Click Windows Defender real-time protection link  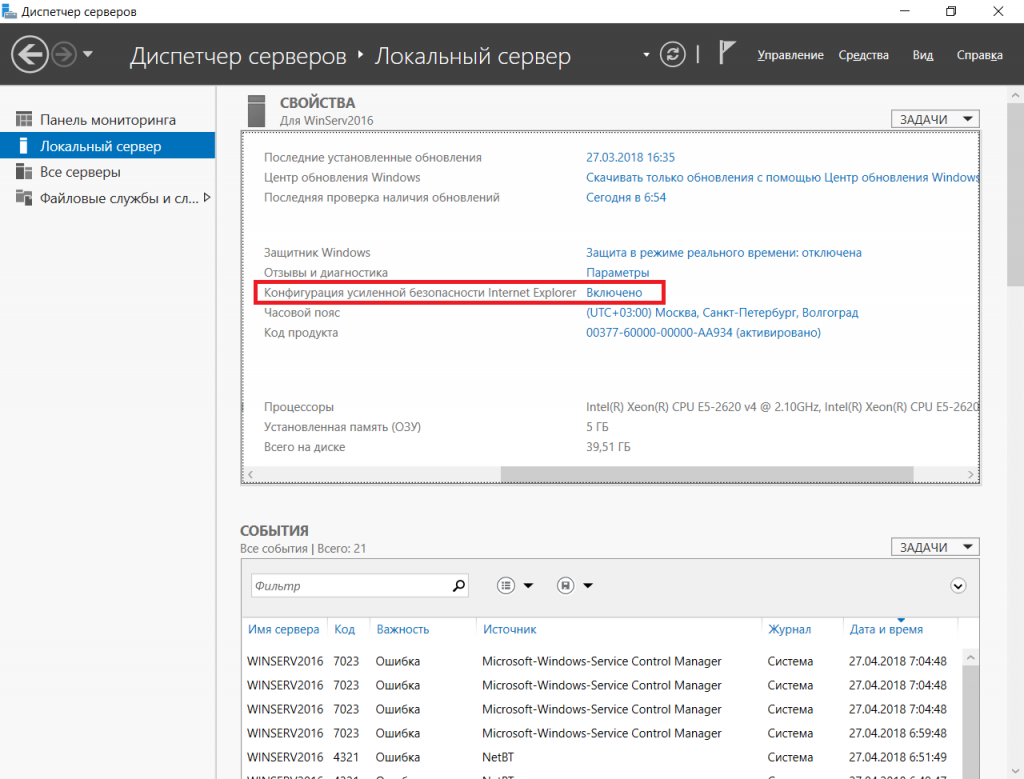coord(723,253)
